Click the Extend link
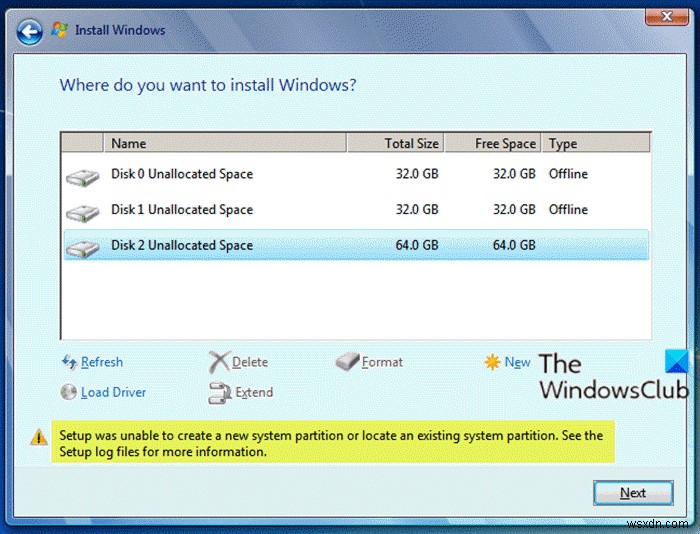 pyautogui.click(x=254, y=392)
